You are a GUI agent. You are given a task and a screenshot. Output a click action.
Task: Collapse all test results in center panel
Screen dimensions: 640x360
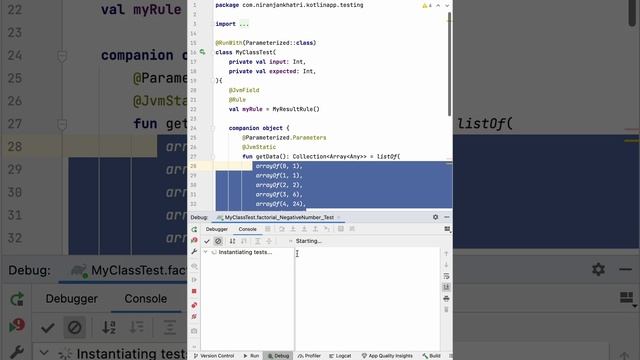coord(269,241)
